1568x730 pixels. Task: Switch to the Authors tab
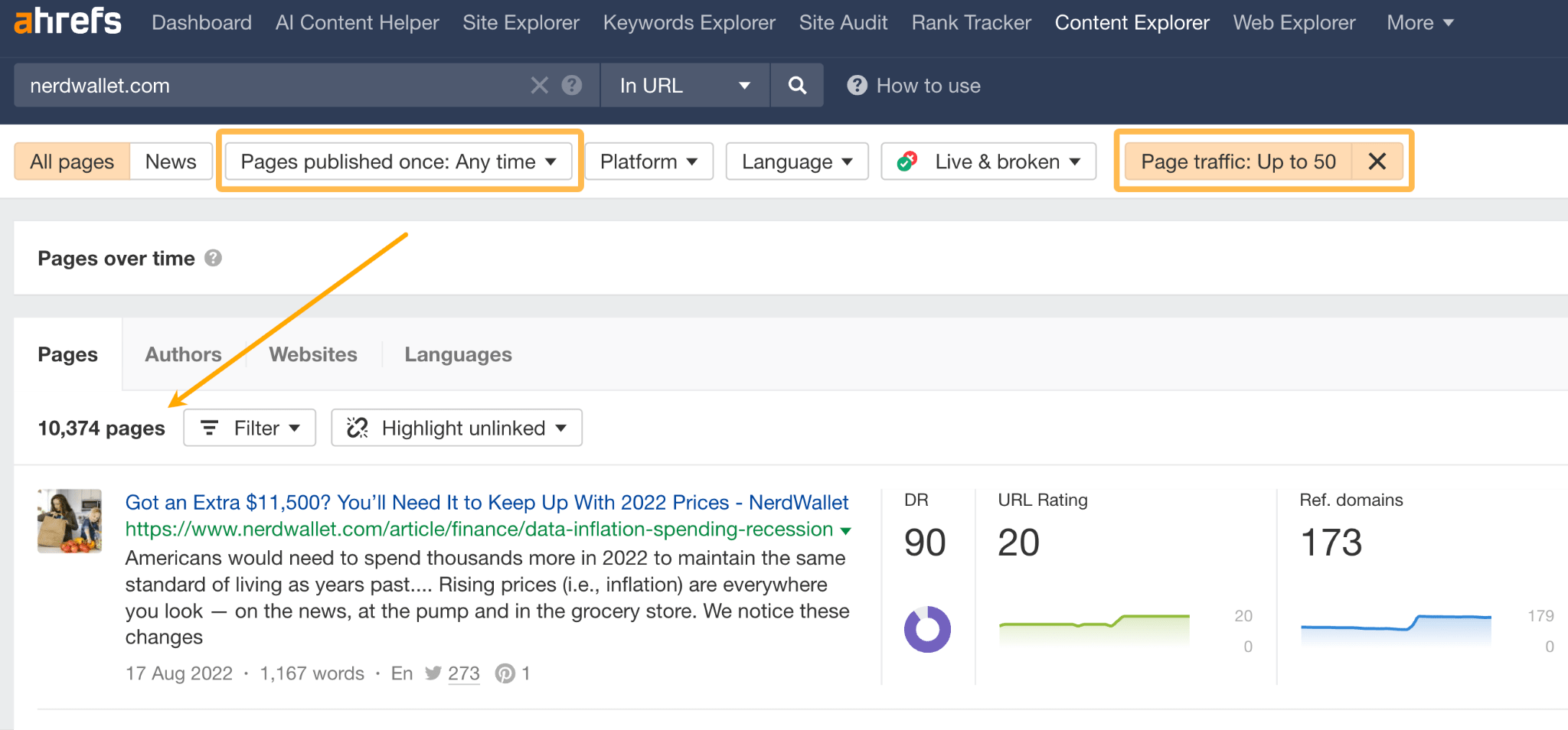click(x=183, y=354)
